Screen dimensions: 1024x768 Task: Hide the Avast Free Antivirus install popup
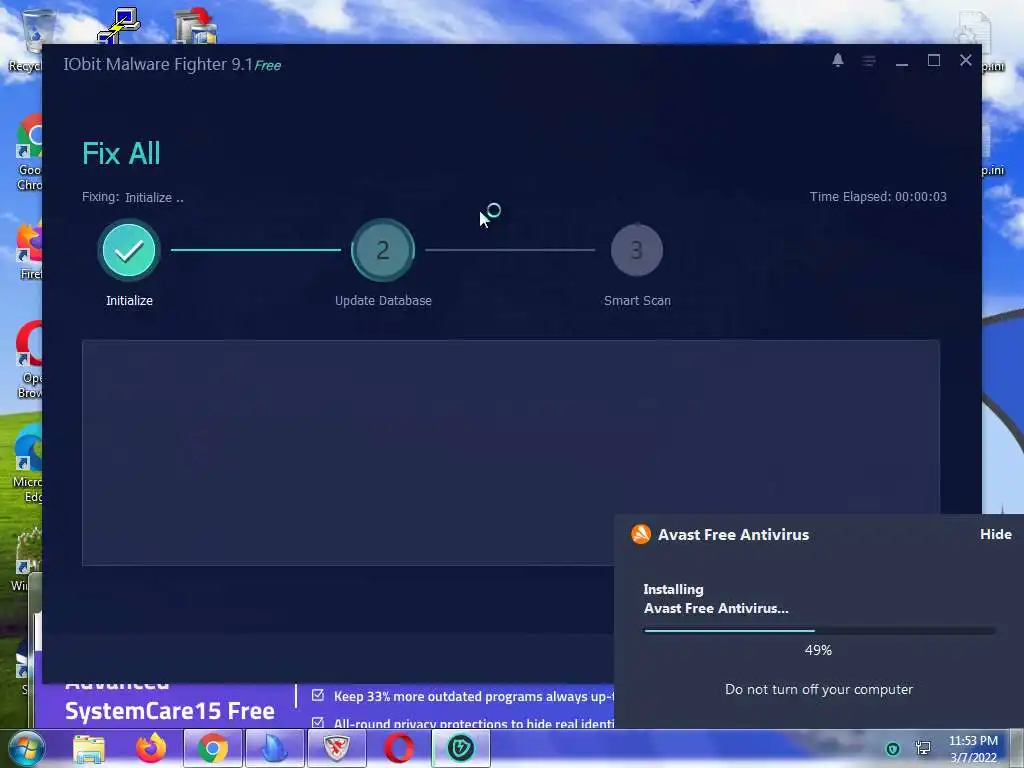point(995,534)
